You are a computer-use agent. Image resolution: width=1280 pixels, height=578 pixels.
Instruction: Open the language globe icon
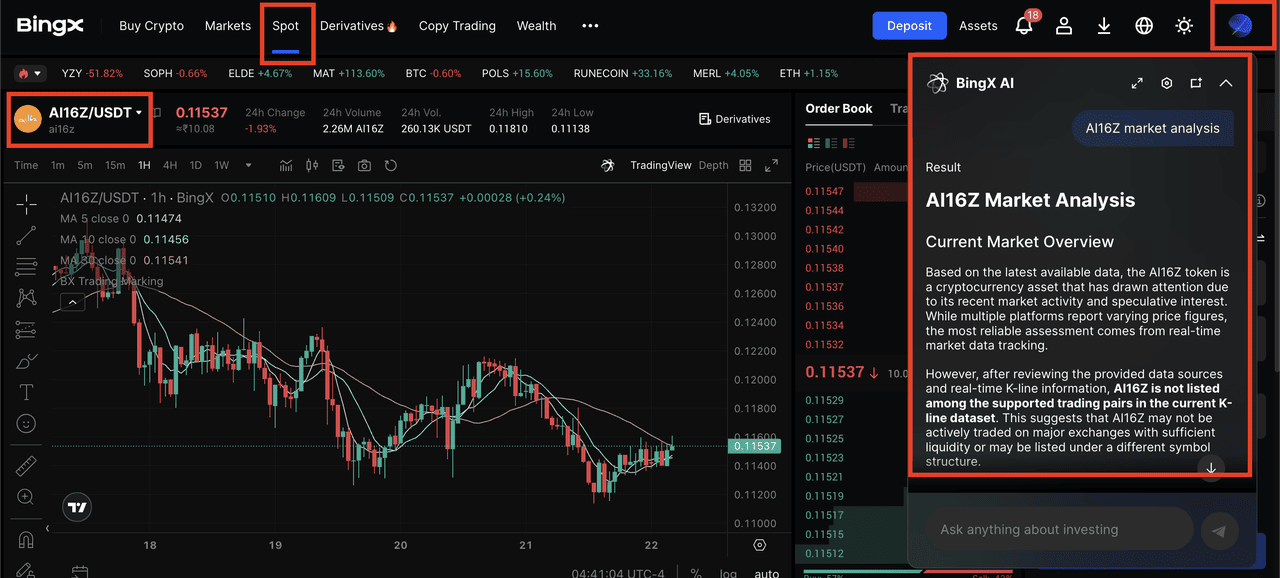(1144, 26)
